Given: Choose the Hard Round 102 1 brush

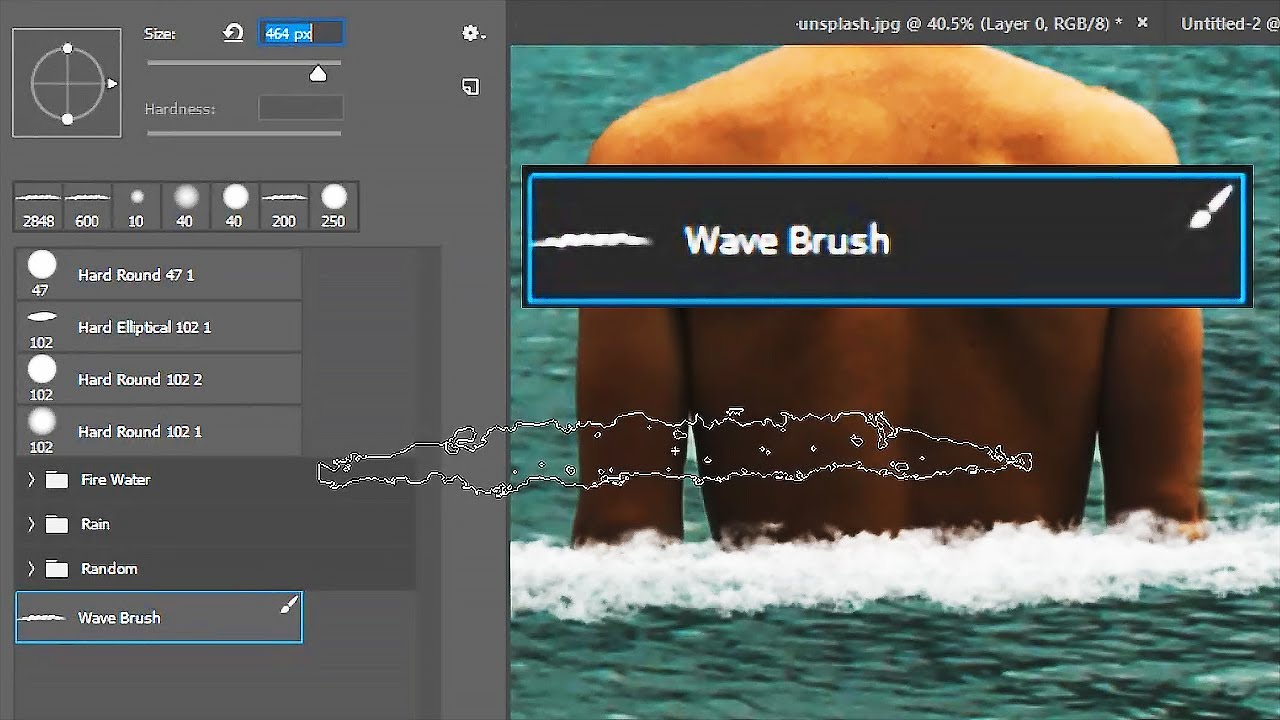Looking at the screenshot, I should 159,431.
